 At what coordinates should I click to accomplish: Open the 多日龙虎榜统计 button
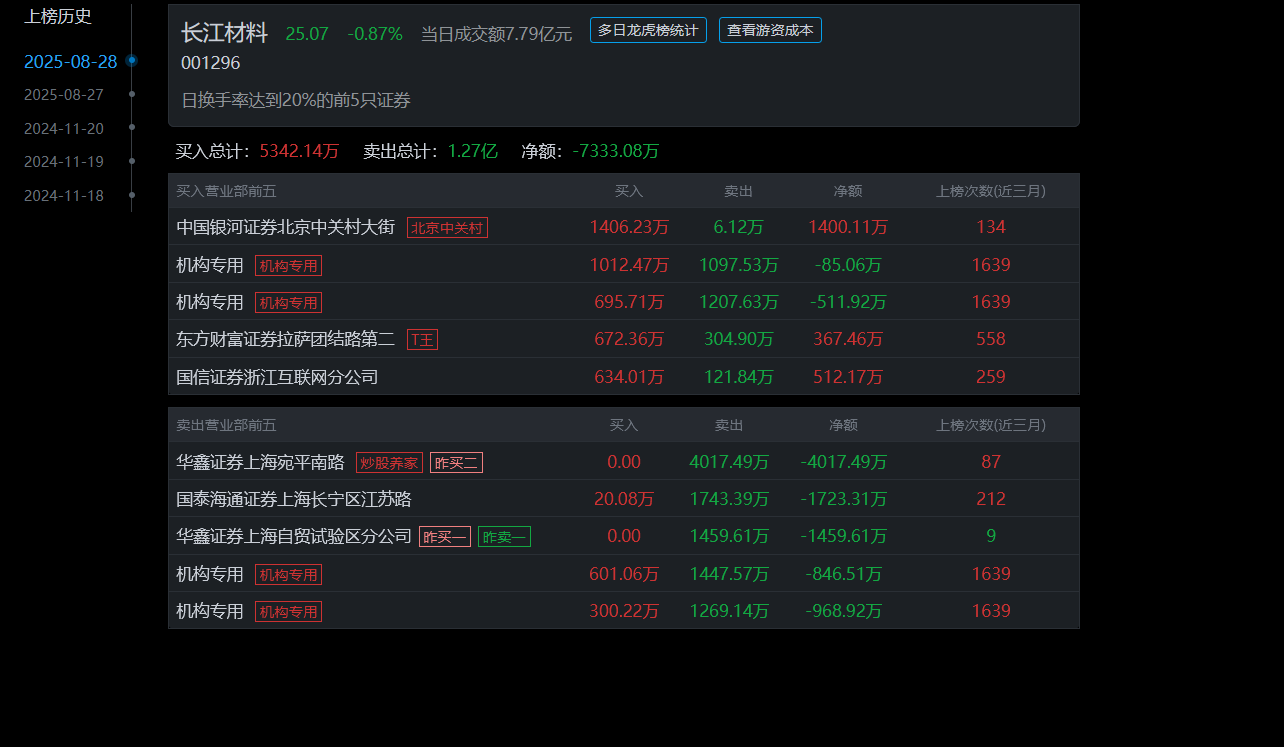pos(648,30)
